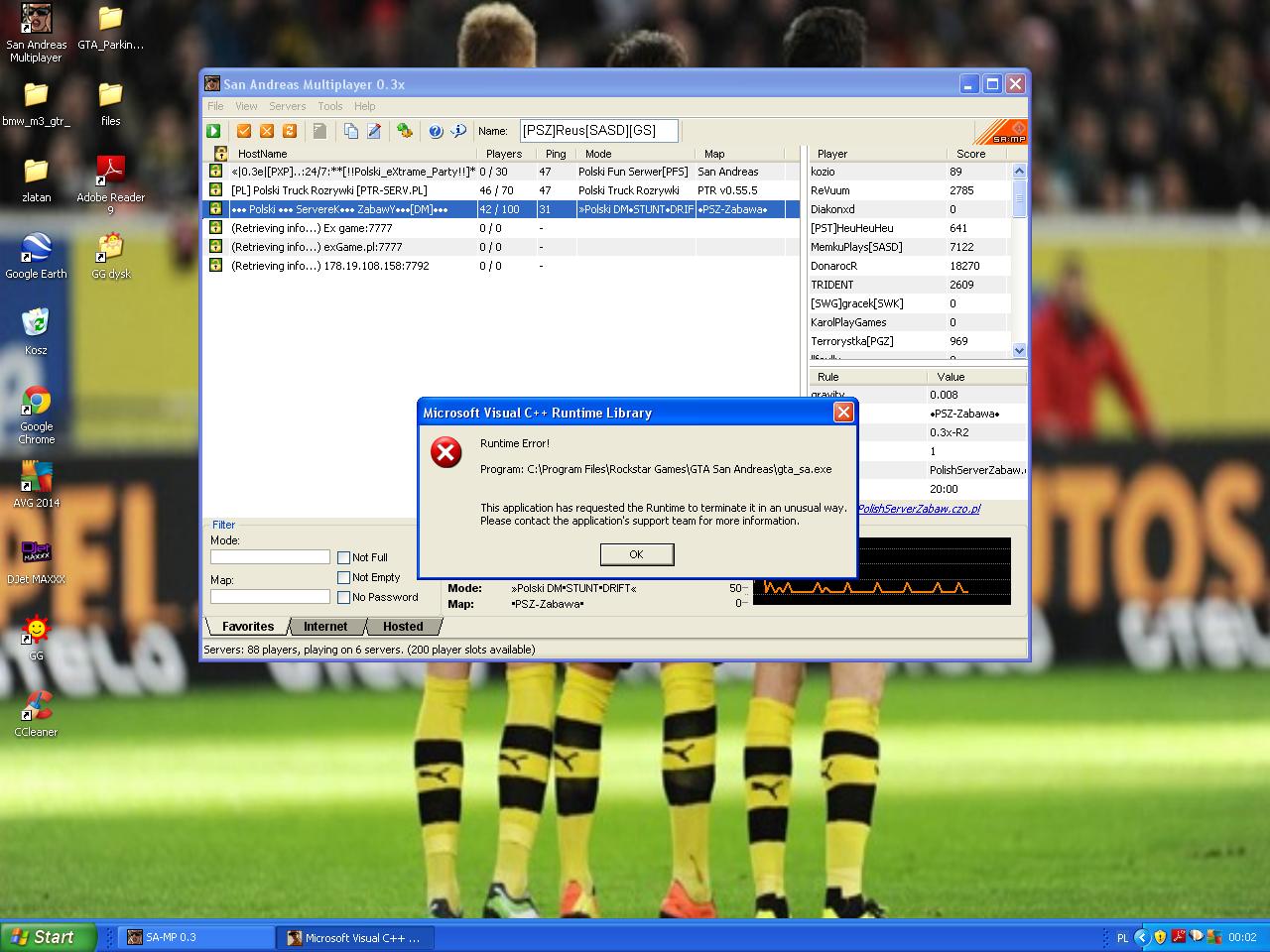Click the green Connect play icon in toolbar
The width and height of the screenshot is (1270, 952).
point(213,131)
